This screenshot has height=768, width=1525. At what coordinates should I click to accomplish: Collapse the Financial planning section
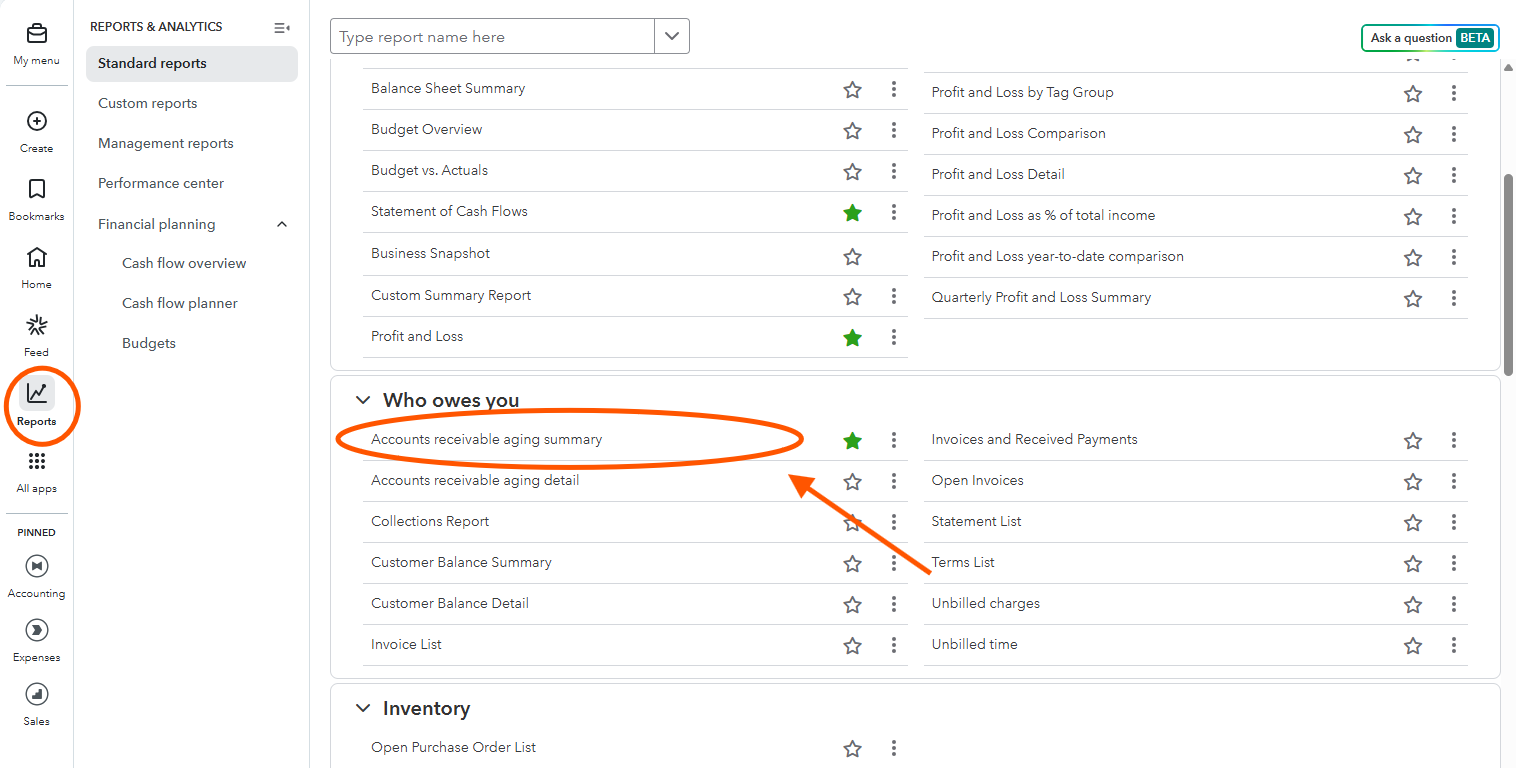tap(281, 224)
